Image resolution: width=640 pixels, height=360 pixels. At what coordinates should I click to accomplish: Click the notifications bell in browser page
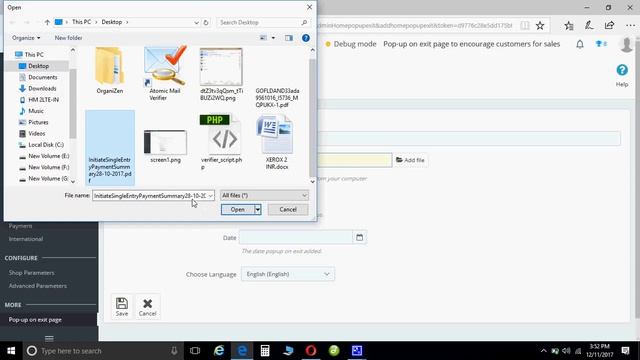[x=580, y=44]
